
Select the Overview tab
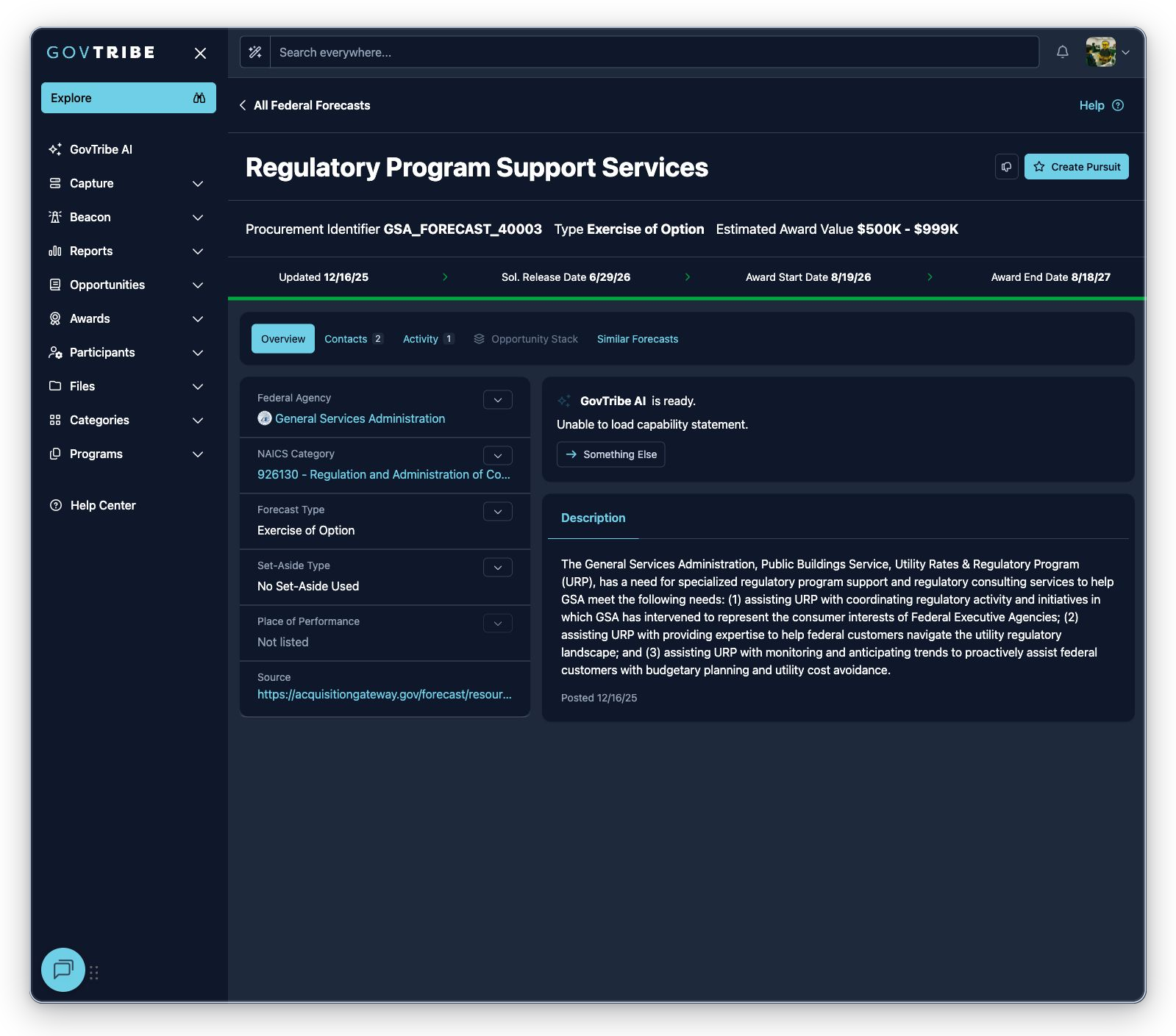tap(282, 339)
